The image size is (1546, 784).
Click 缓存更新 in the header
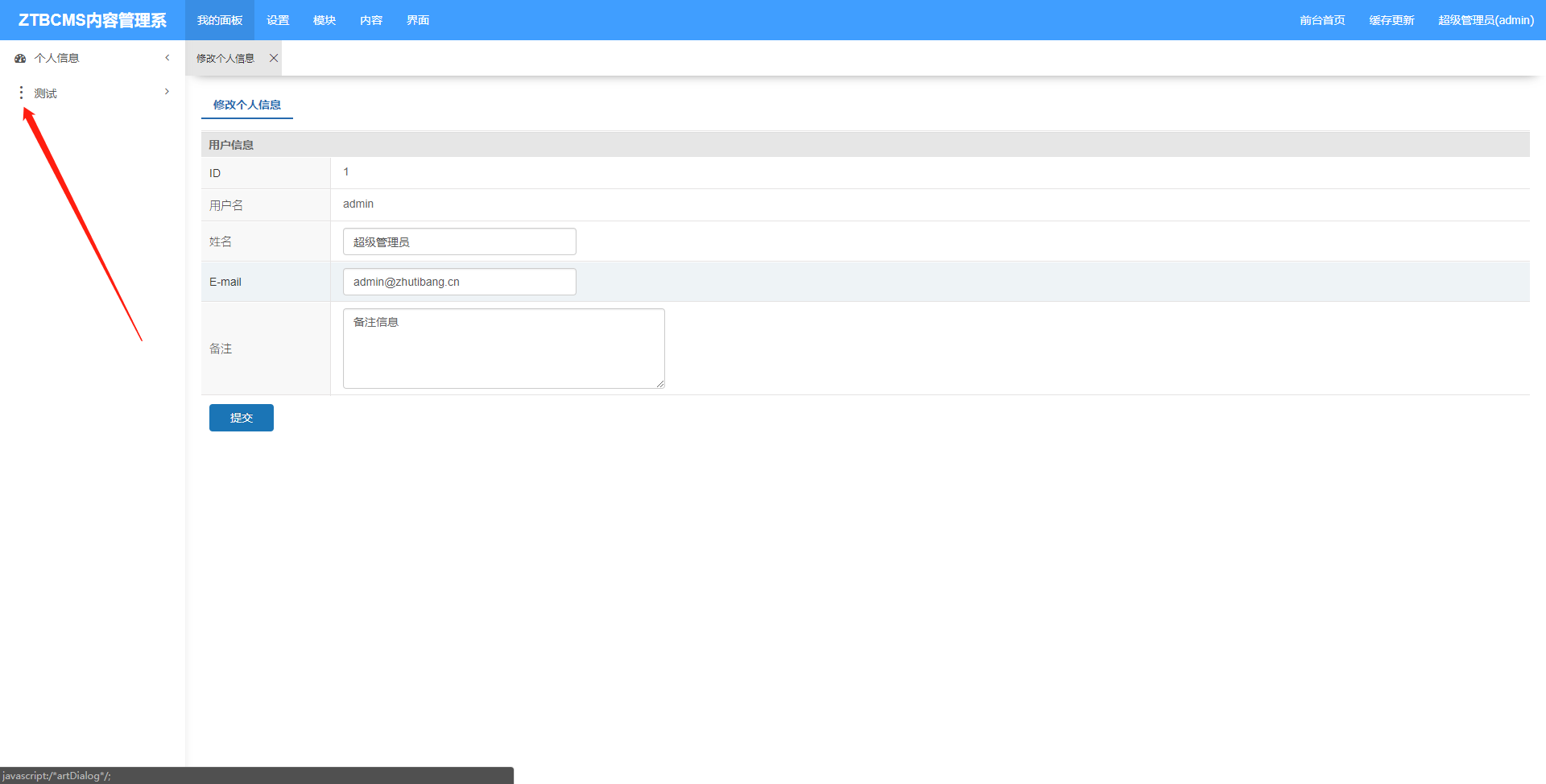tap(1391, 20)
